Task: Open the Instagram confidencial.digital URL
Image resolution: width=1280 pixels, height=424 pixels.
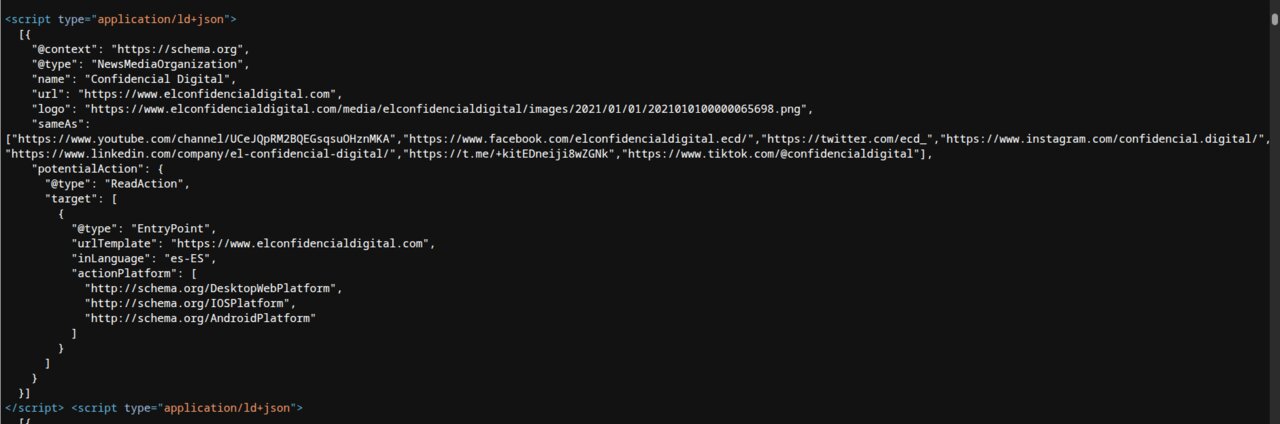Action: 1106,139
